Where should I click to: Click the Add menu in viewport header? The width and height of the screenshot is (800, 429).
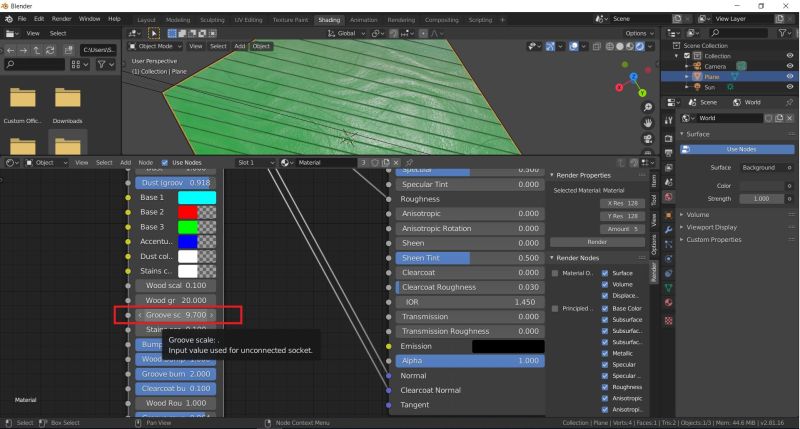coord(239,46)
